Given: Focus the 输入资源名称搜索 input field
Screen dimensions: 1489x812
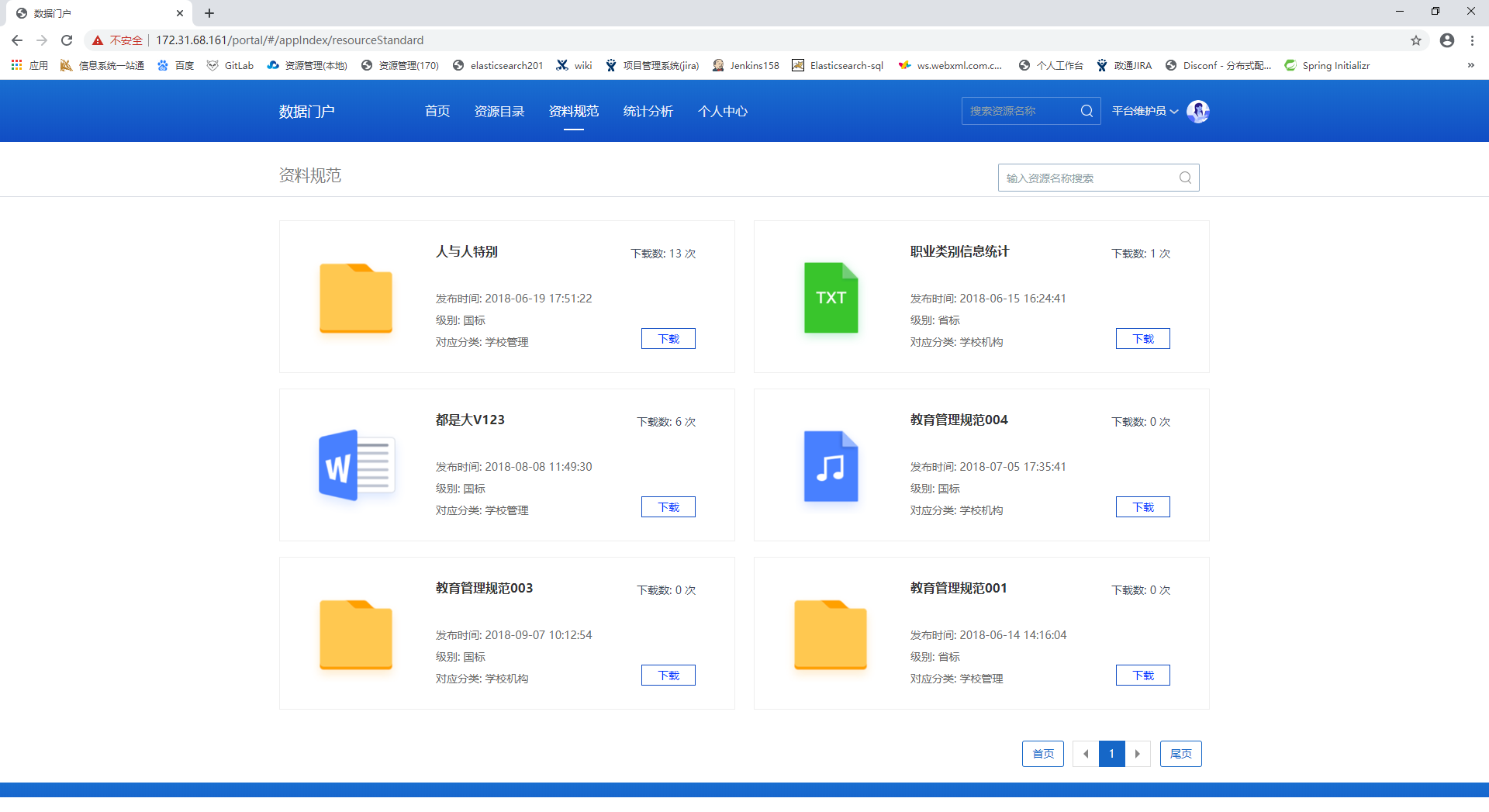Looking at the screenshot, I should pos(1086,178).
